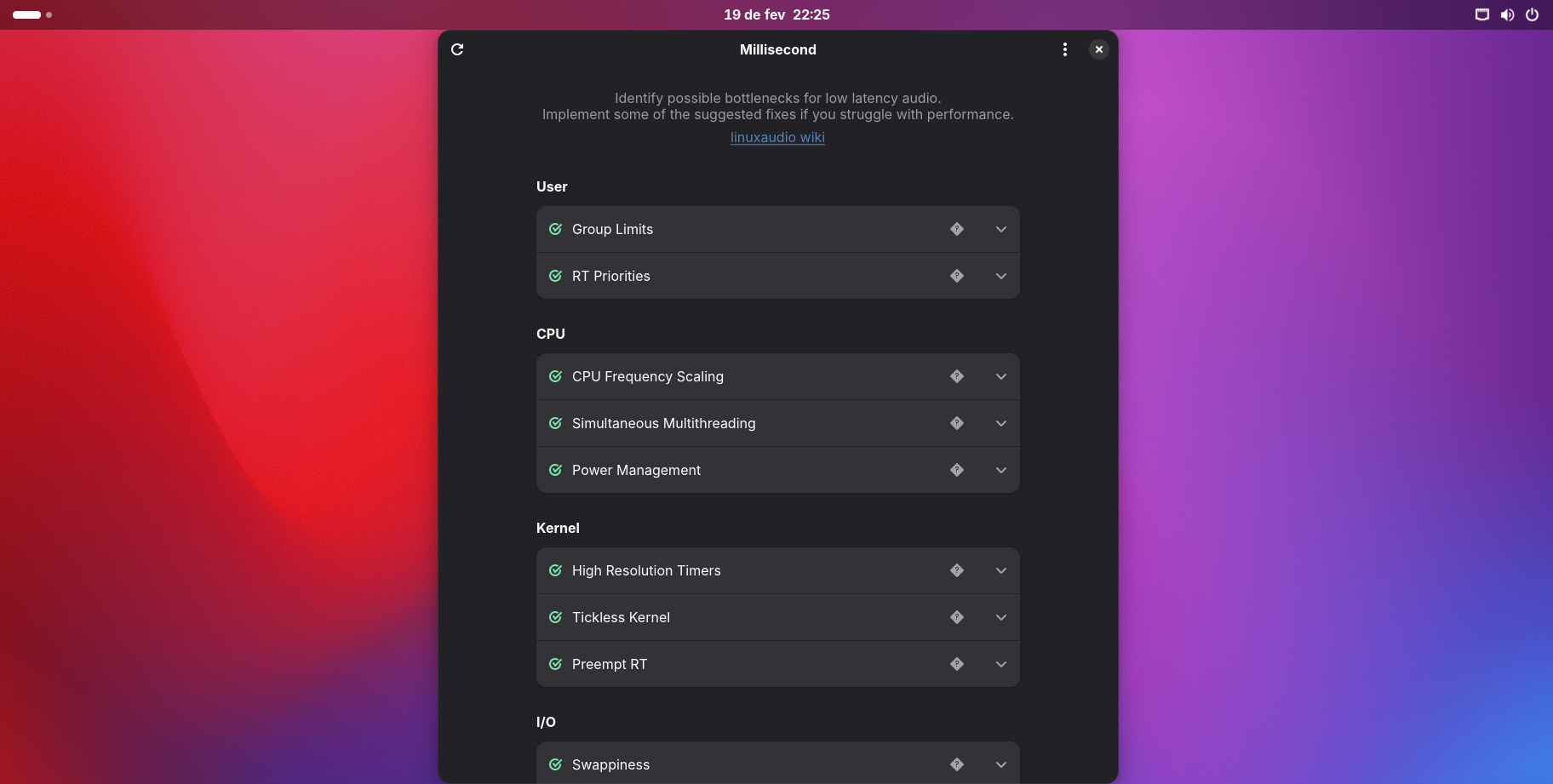Screen dimensions: 1553x784
Task: Click the Tickless Kernel help diamond icon
Action: coord(957,617)
